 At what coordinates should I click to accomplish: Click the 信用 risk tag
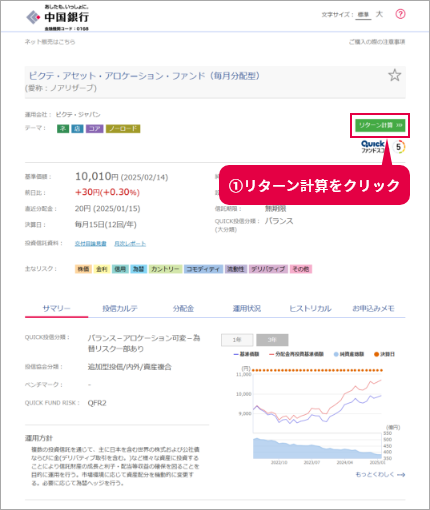[x=120, y=269]
